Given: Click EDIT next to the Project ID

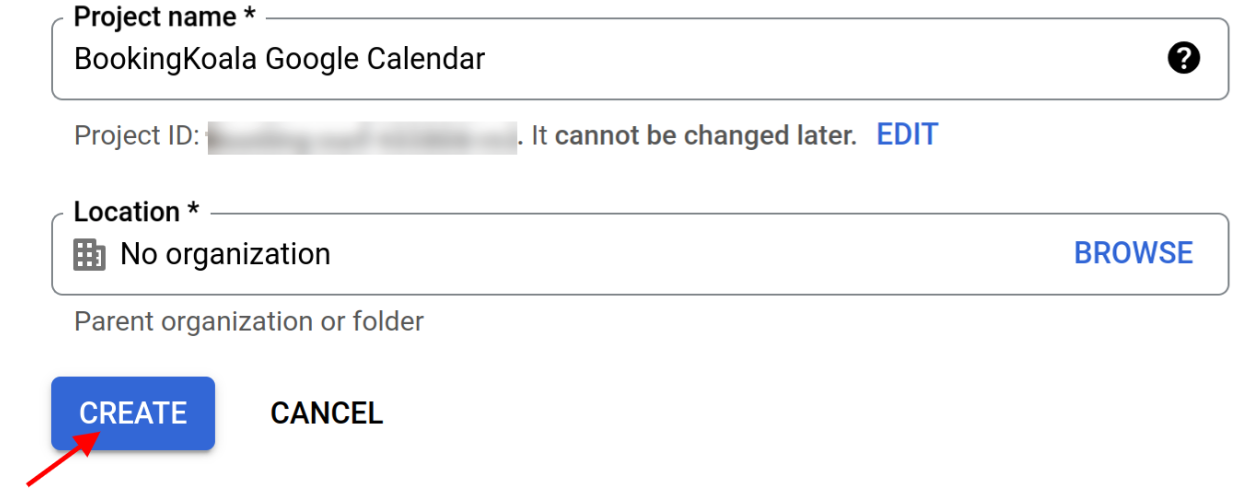Looking at the screenshot, I should click(x=907, y=135).
